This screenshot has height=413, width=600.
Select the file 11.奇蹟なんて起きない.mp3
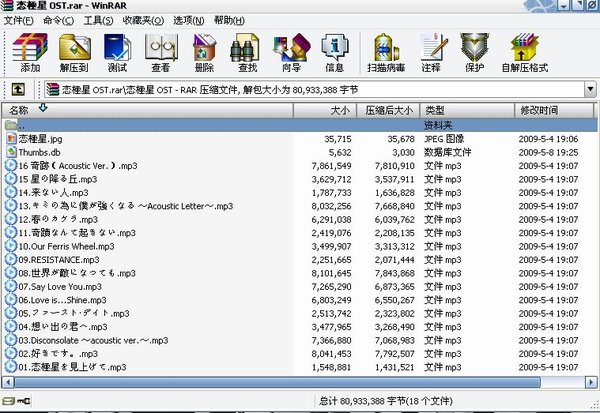pyautogui.click(x=77, y=233)
